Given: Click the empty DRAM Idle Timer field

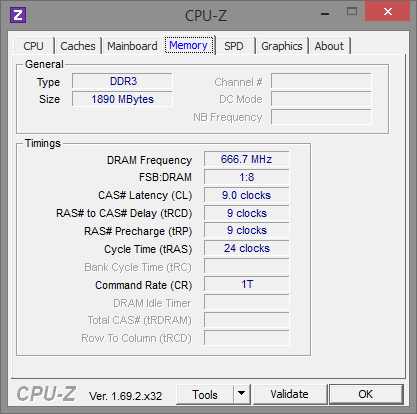Looking at the screenshot, I should pos(247,302).
